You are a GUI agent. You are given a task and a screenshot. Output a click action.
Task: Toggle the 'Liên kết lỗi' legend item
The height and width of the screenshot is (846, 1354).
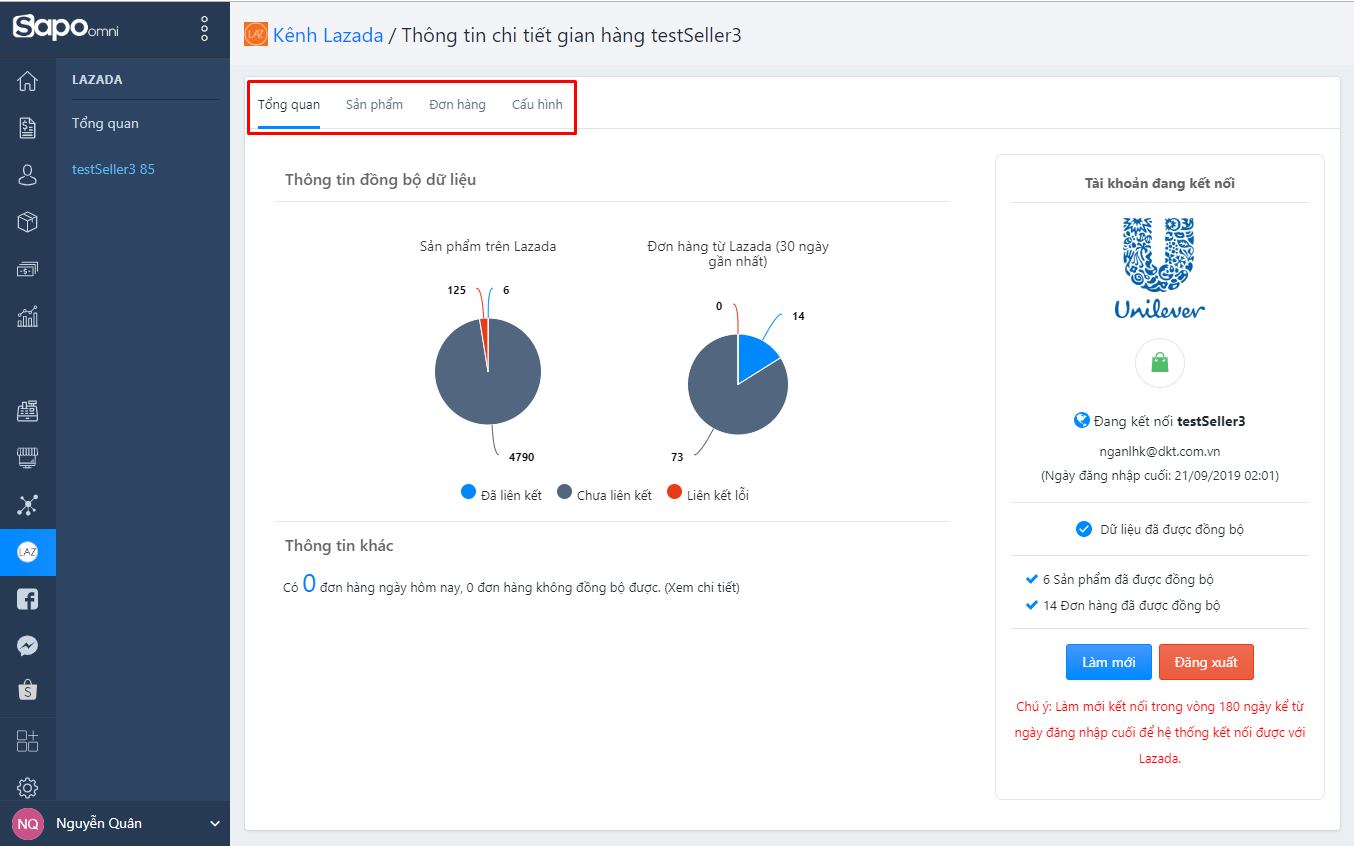(x=707, y=494)
